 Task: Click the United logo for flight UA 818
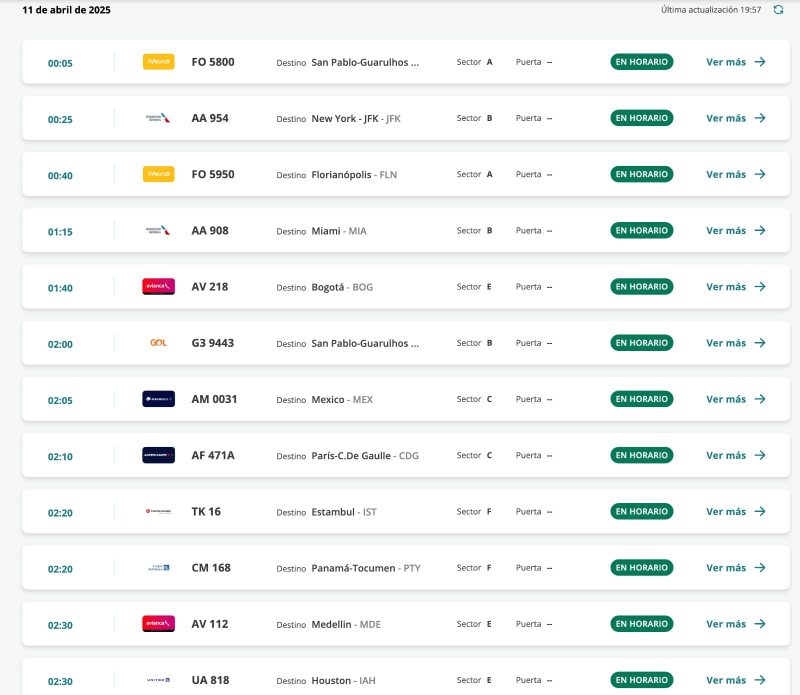tap(158, 680)
